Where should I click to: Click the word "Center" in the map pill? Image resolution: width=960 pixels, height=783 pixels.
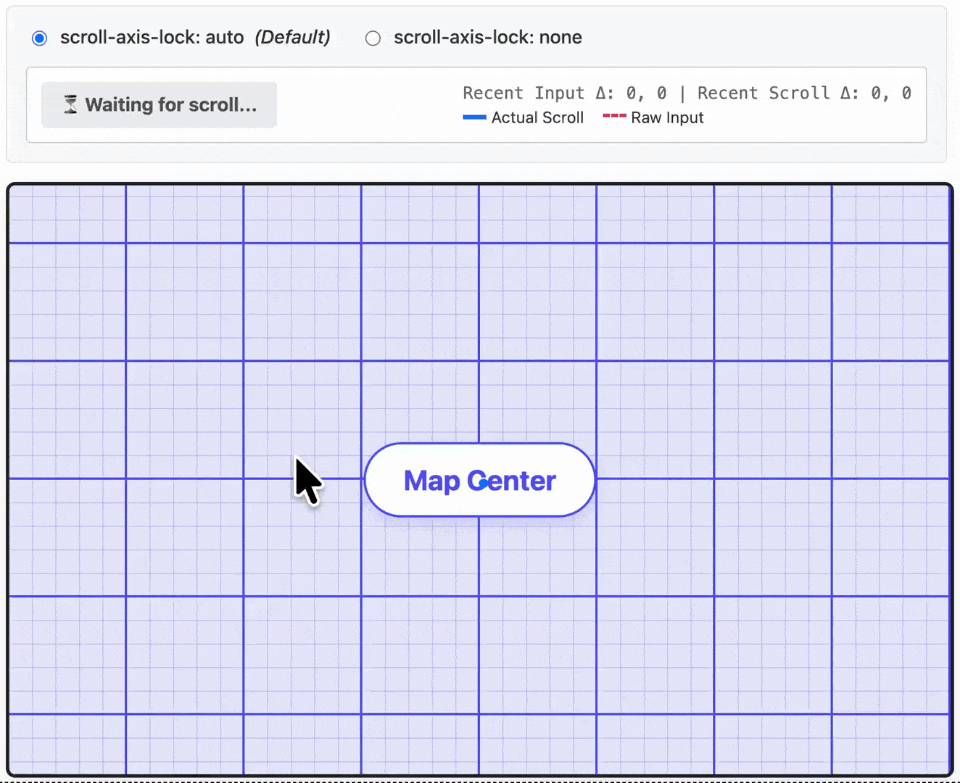click(511, 481)
